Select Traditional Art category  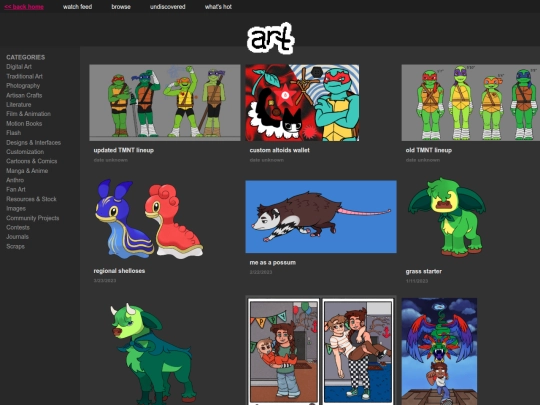(x=24, y=76)
